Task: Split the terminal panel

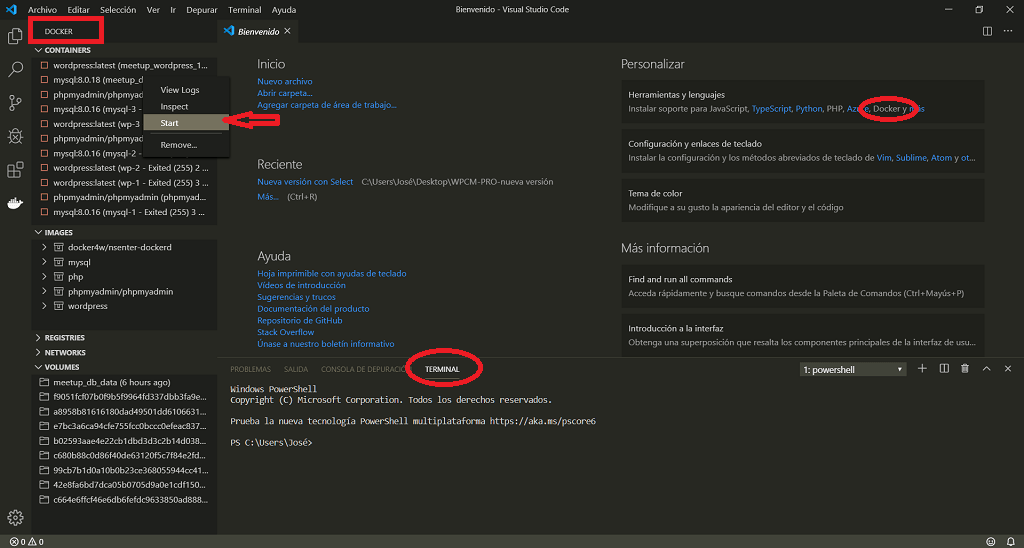Action: [944, 369]
